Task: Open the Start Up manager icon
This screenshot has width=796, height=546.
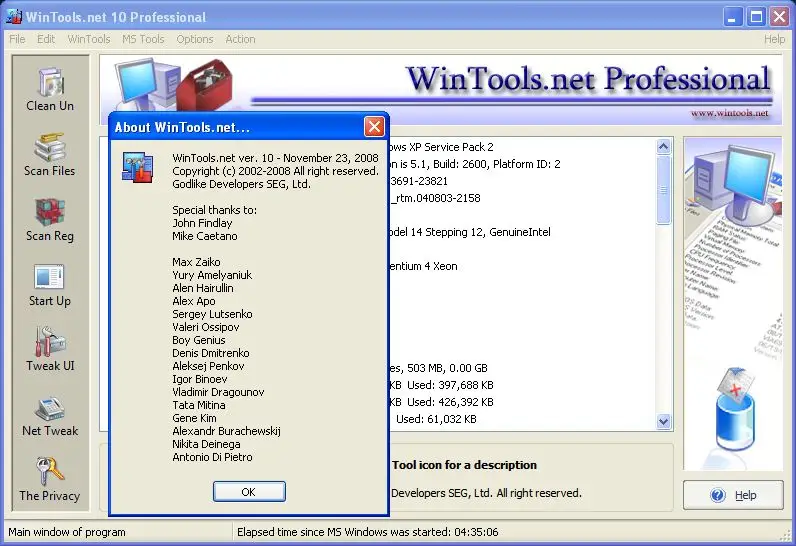Action: tap(50, 285)
